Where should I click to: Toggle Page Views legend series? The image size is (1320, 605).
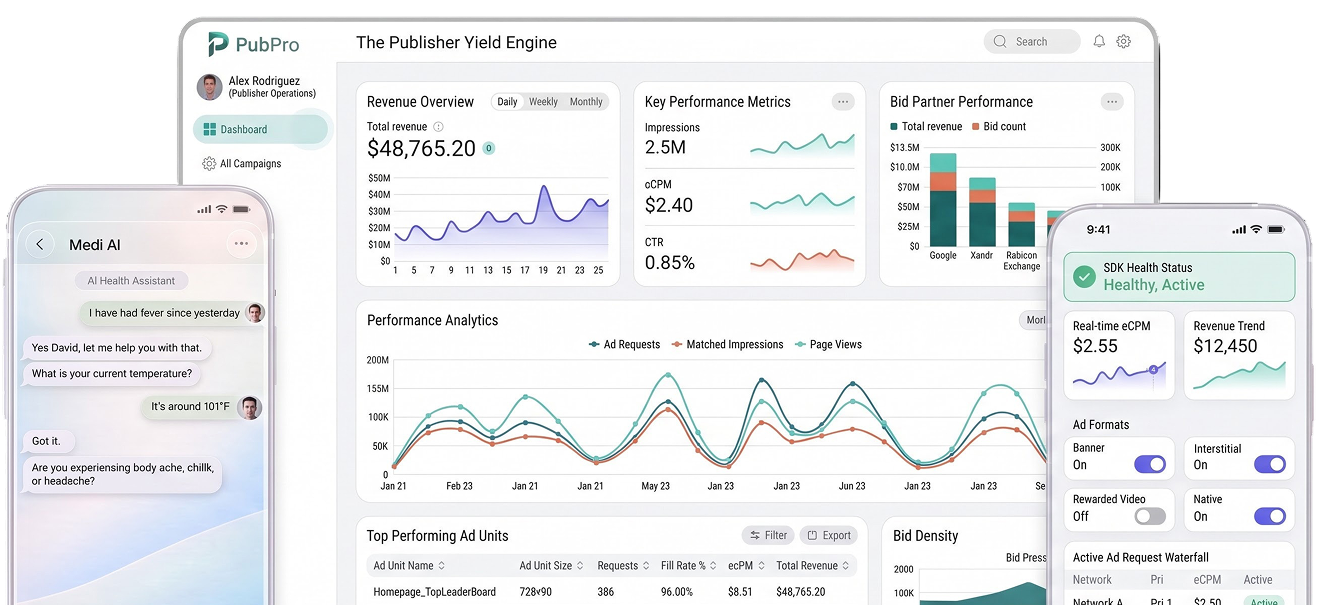(828, 344)
